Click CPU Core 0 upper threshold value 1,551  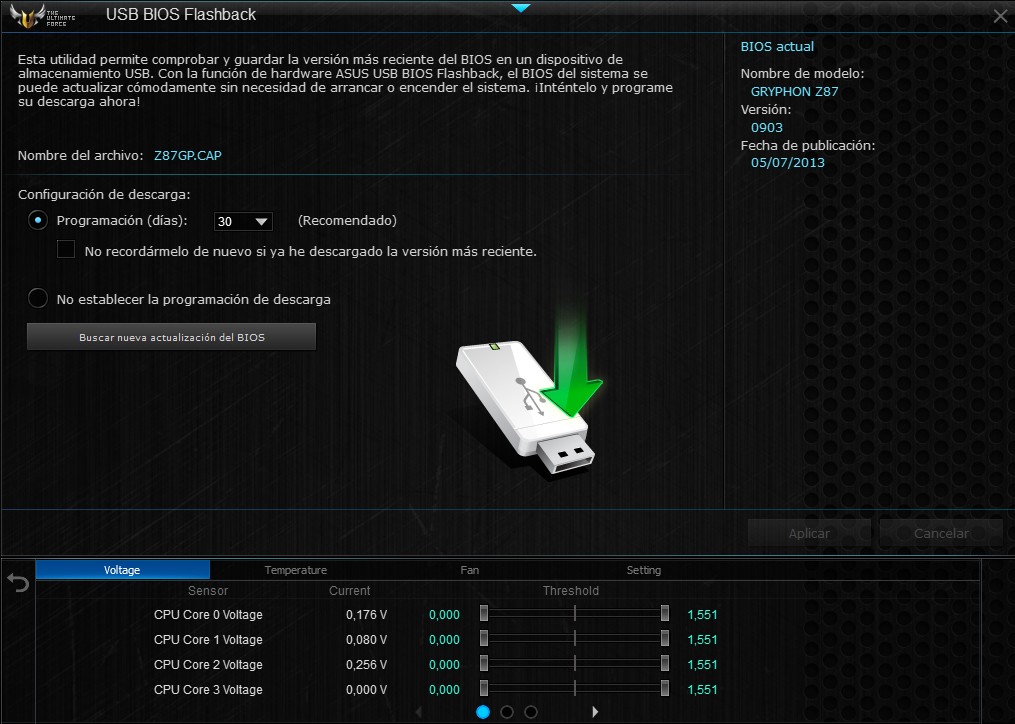(702, 615)
